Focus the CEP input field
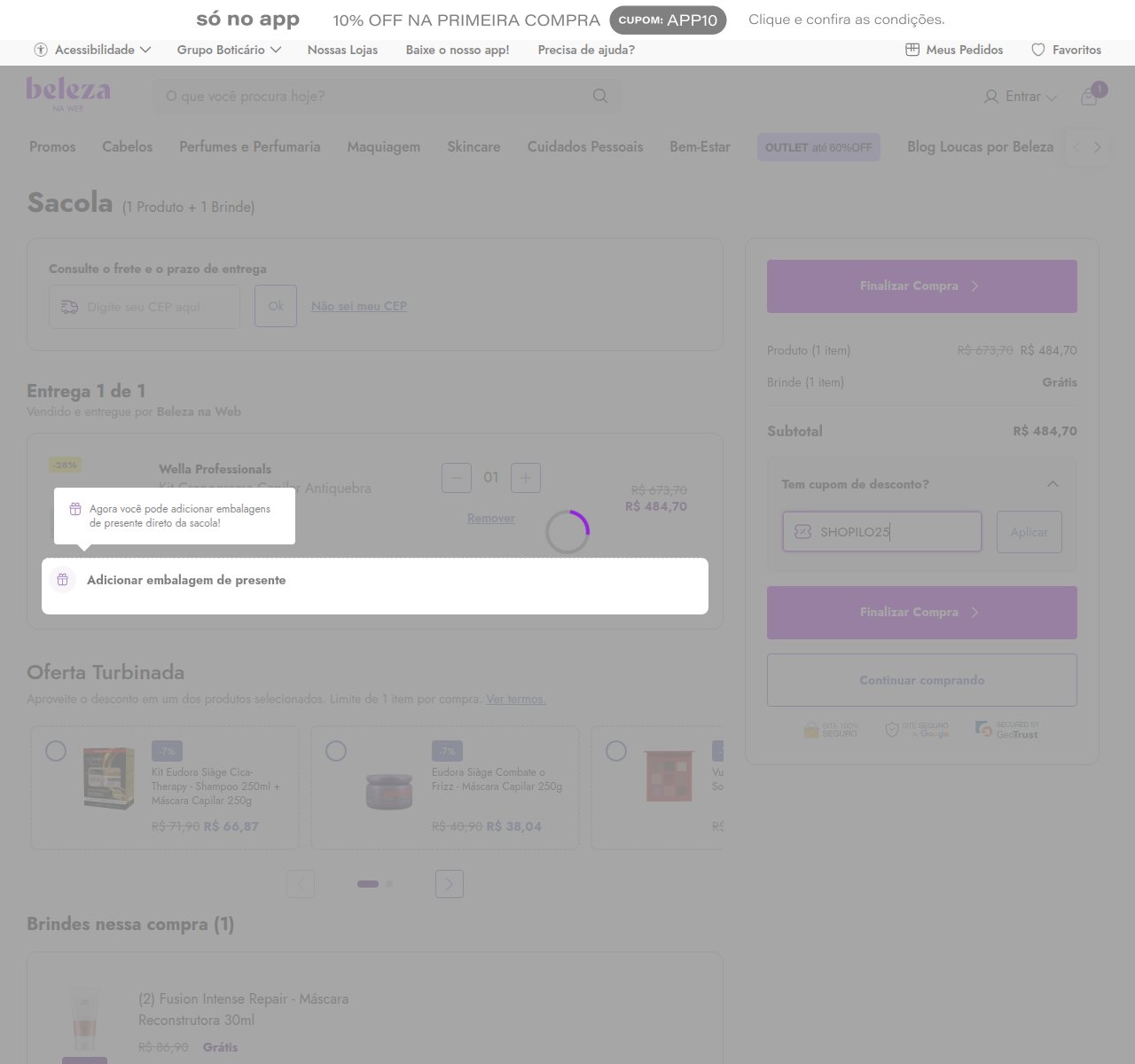1135x1064 pixels. click(145, 307)
